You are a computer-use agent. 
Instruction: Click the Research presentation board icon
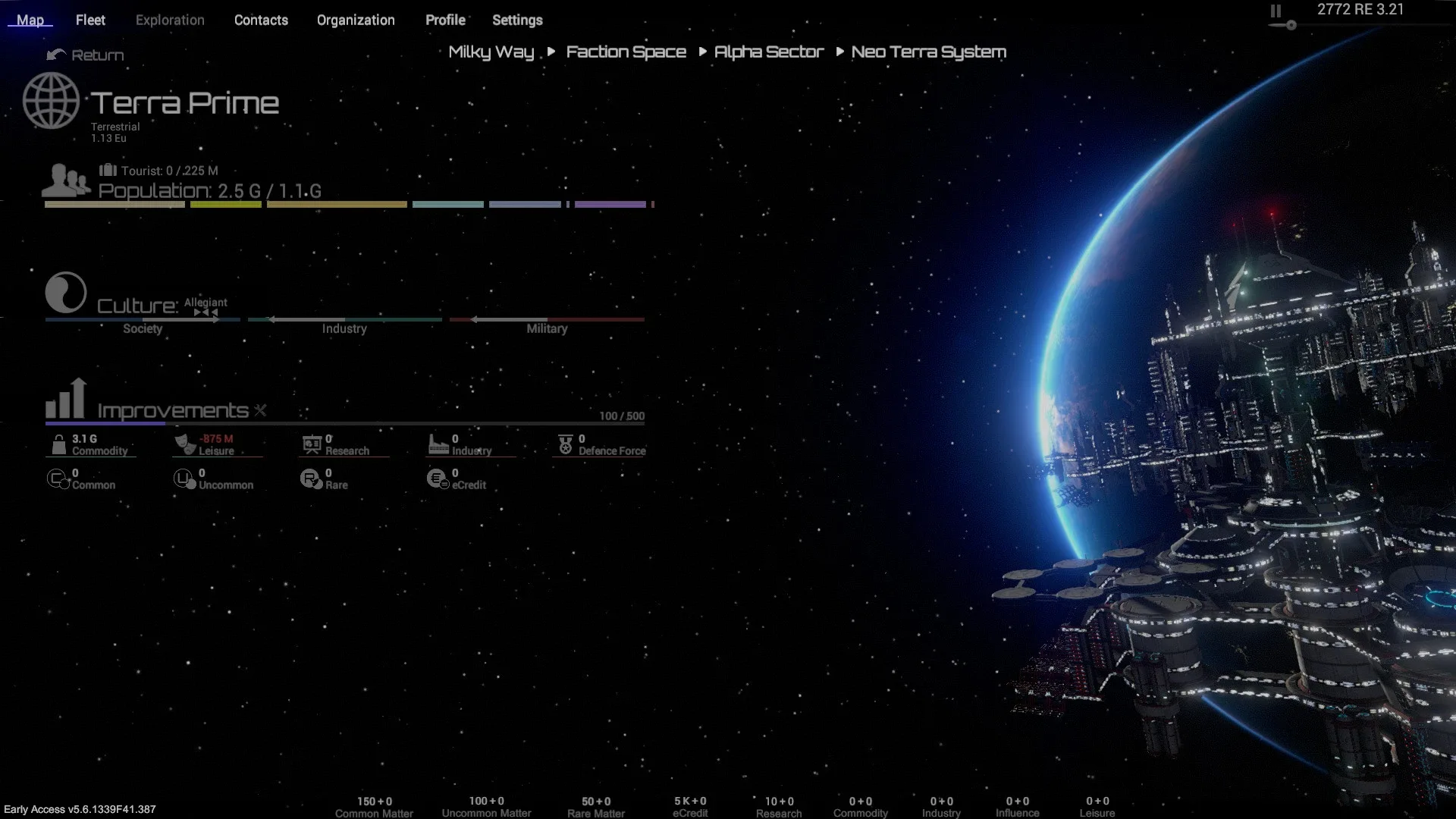pyautogui.click(x=312, y=444)
